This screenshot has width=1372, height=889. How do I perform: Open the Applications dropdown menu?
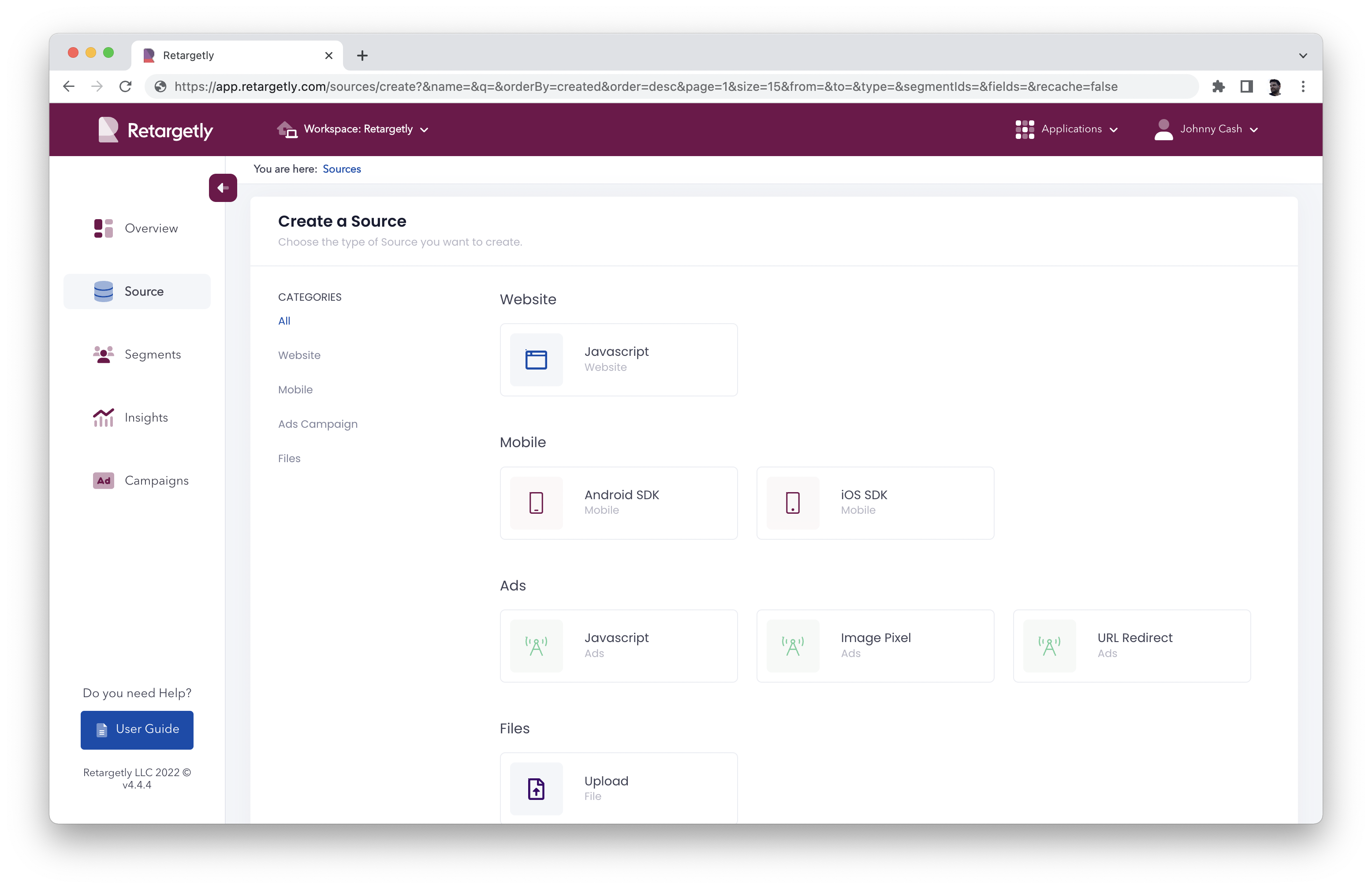point(1066,129)
